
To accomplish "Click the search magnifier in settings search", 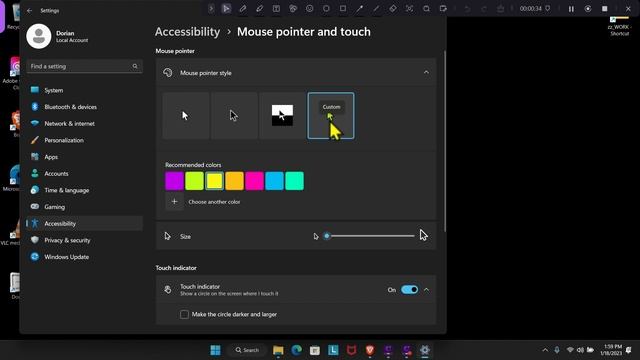I will click(x=135, y=66).
